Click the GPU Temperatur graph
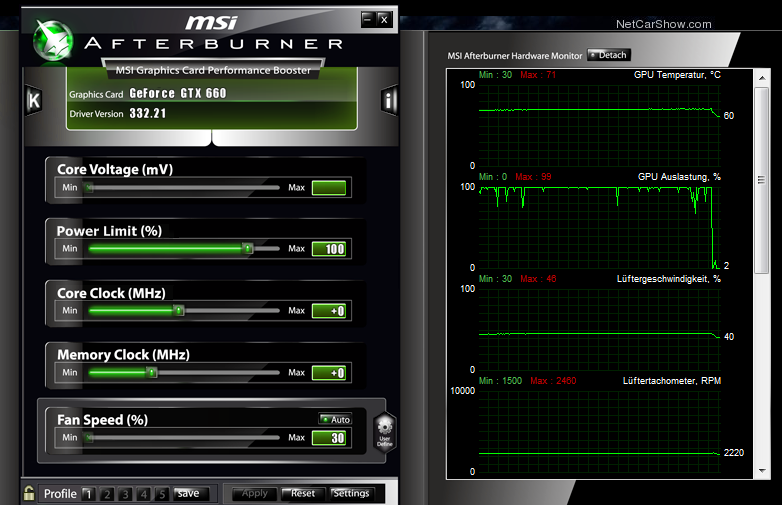The width and height of the screenshot is (782, 505). [599, 125]
